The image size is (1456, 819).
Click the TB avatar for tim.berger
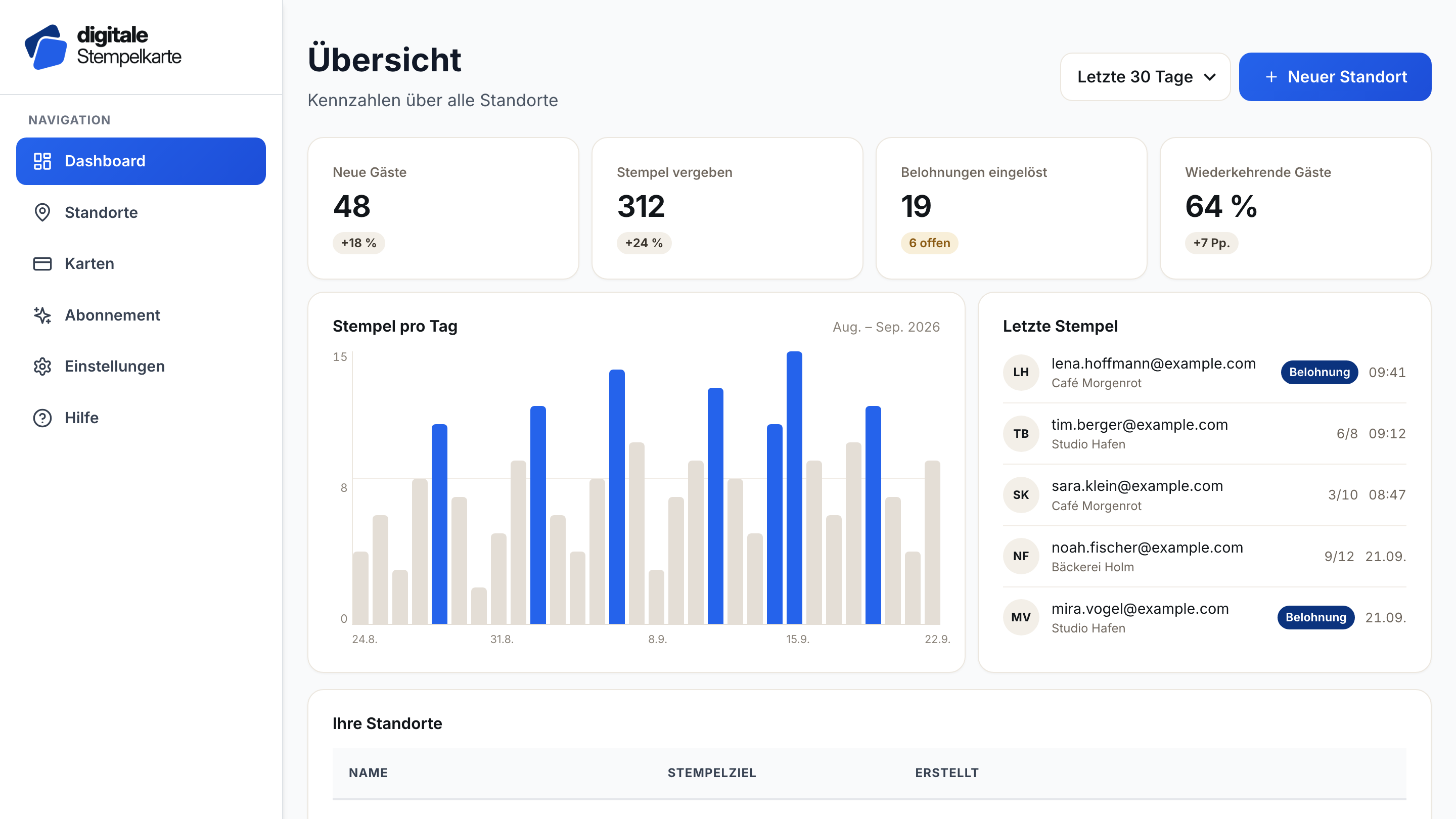pos(1021,434)
